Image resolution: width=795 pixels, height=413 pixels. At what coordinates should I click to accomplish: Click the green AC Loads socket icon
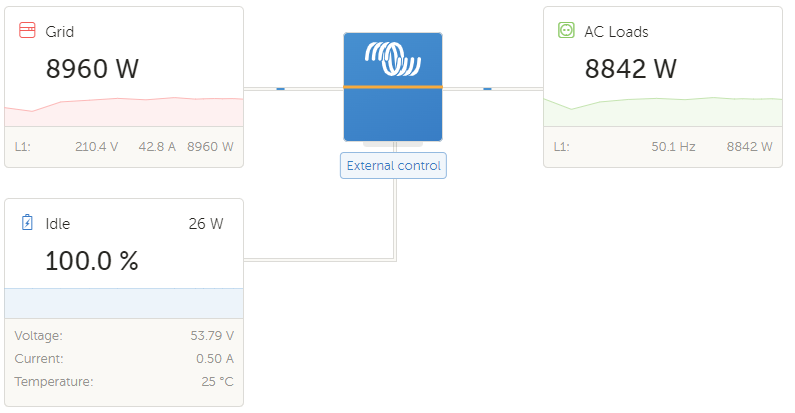(x=566, y=31)
